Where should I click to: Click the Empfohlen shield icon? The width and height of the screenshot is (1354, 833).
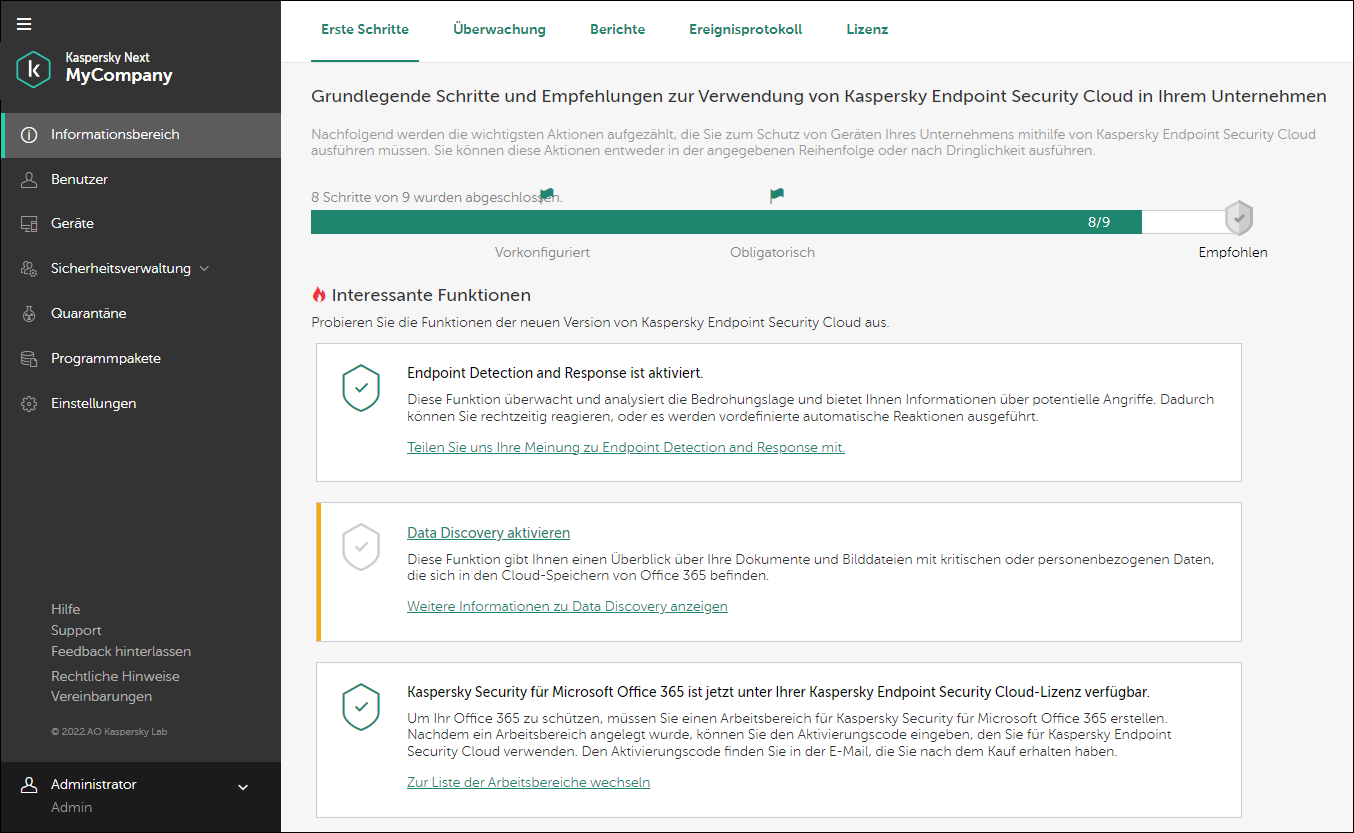pos(1239,217)
